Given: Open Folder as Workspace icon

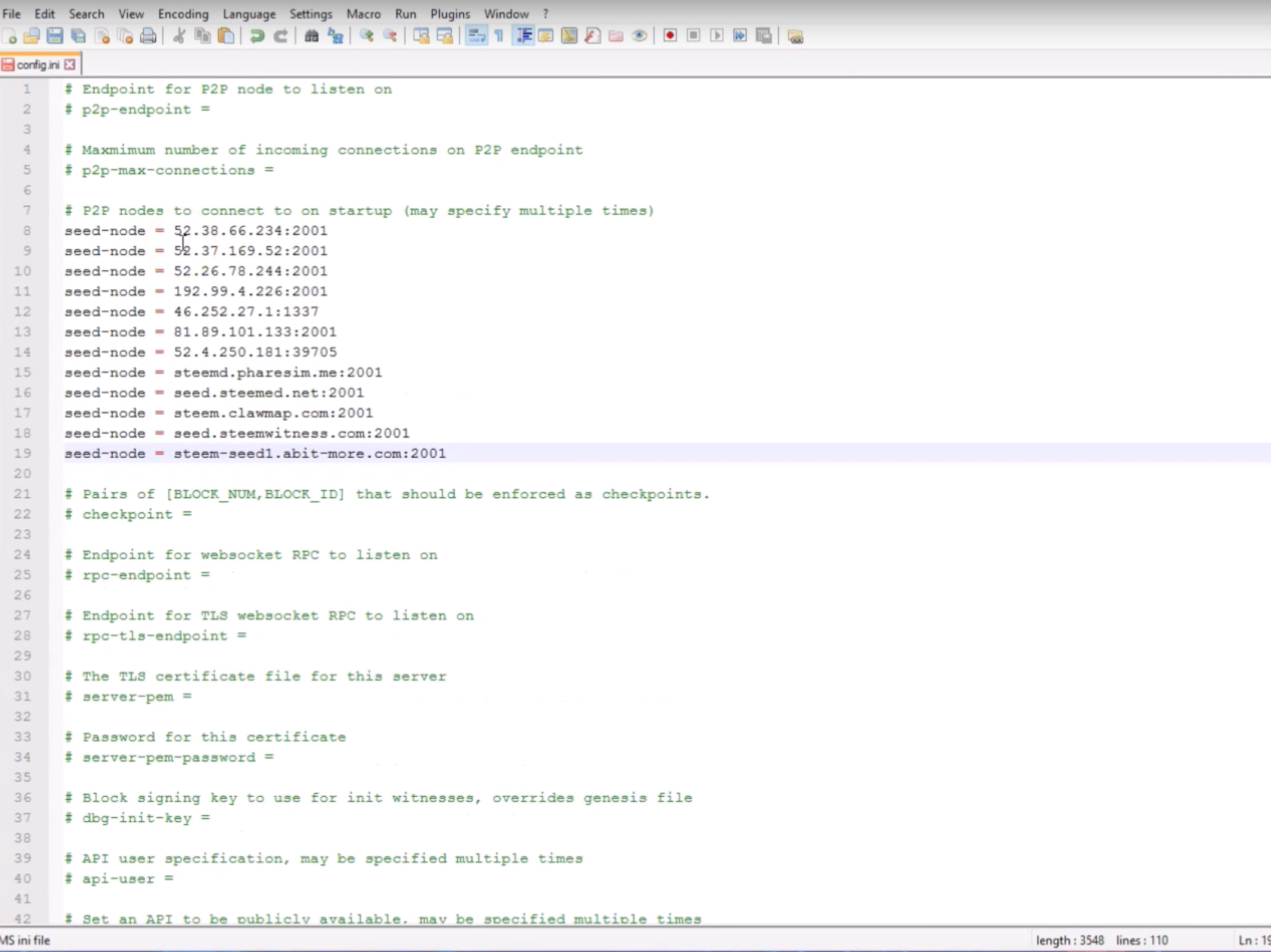Looking at the screenshot, I should click(616, 36).
